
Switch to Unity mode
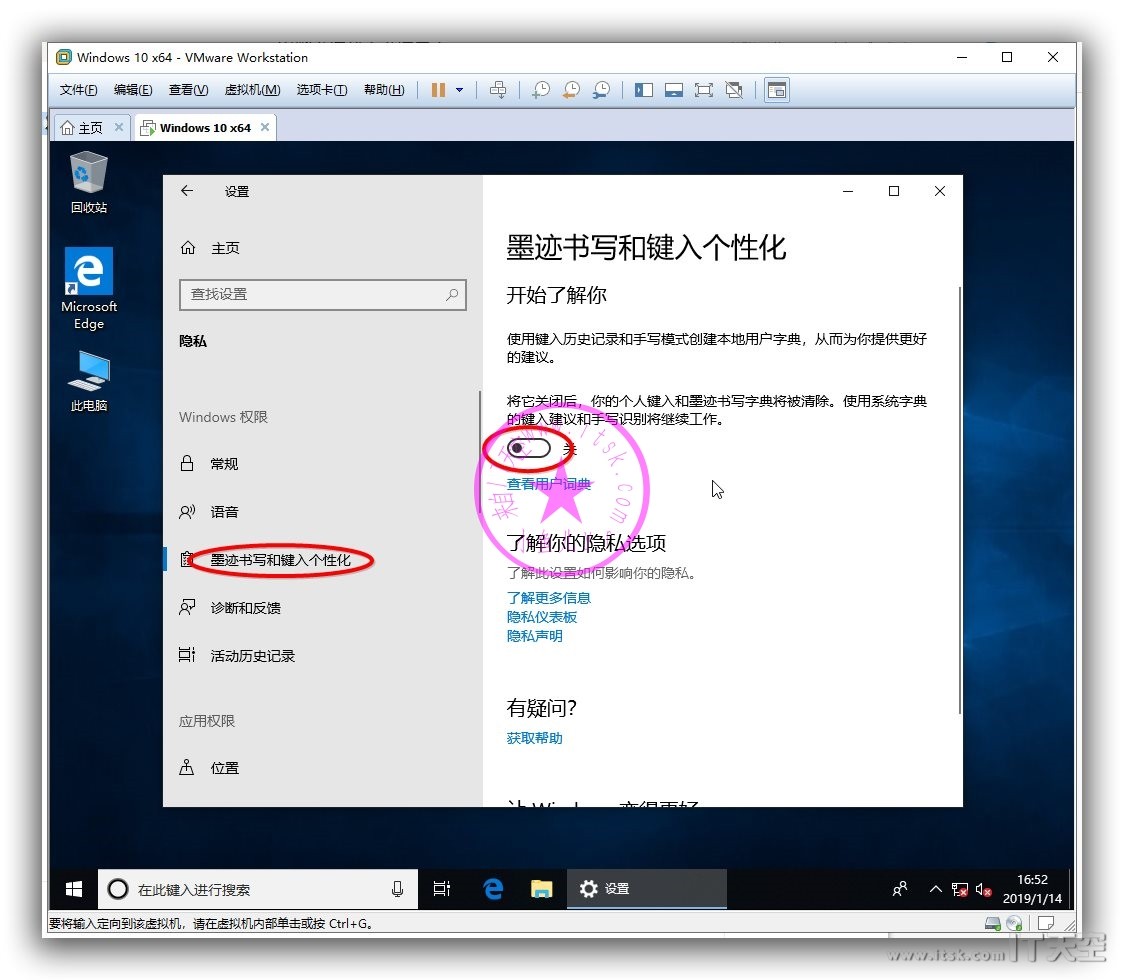[x=734, y=90]
